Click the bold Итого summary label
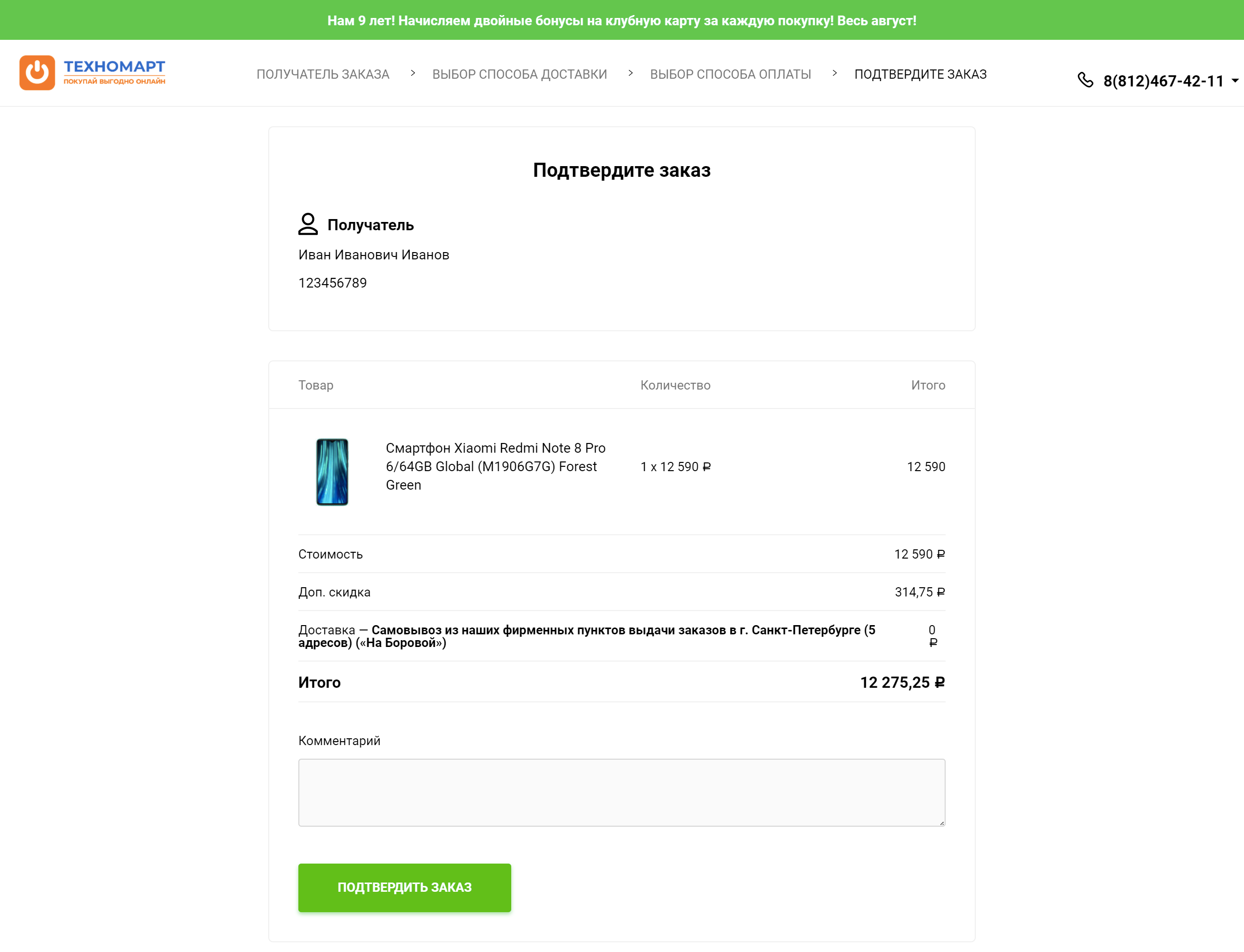1244x952 pixels. click(x=319, y=682)
